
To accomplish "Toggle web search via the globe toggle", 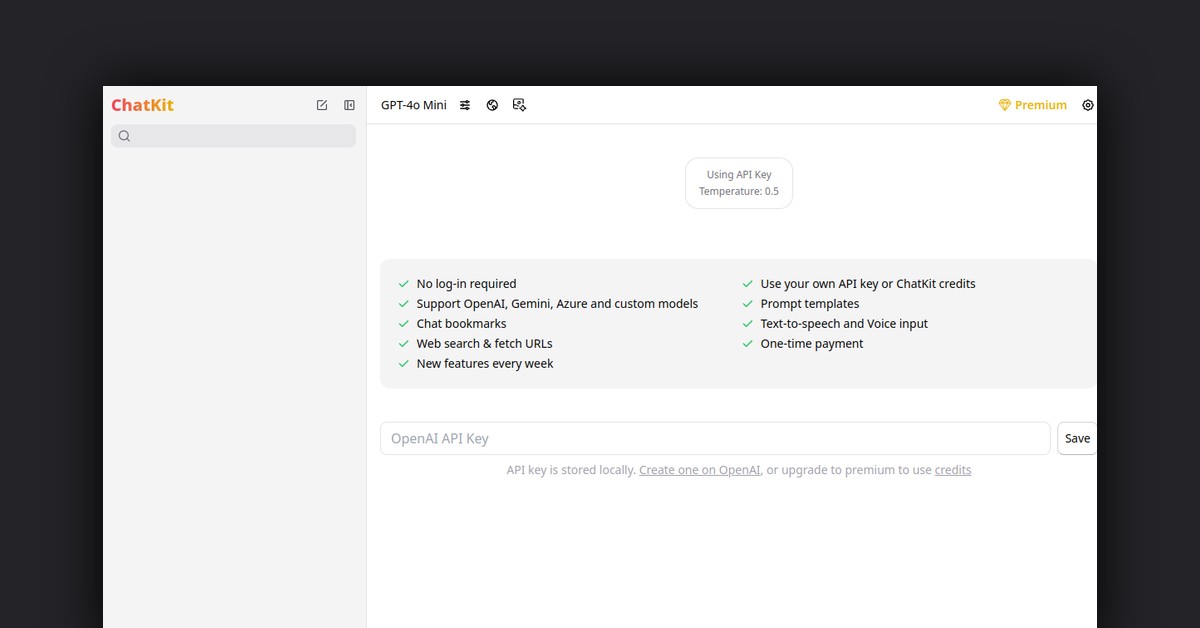I will click(491, 104).
